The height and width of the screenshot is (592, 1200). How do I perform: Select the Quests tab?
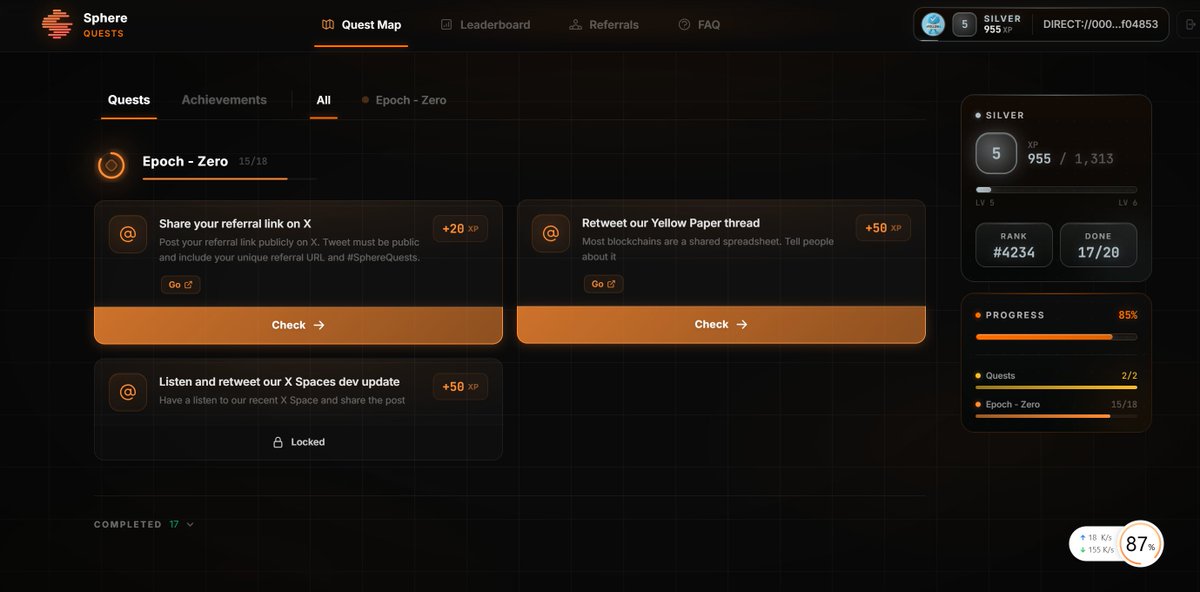click(x=129, y=100)
